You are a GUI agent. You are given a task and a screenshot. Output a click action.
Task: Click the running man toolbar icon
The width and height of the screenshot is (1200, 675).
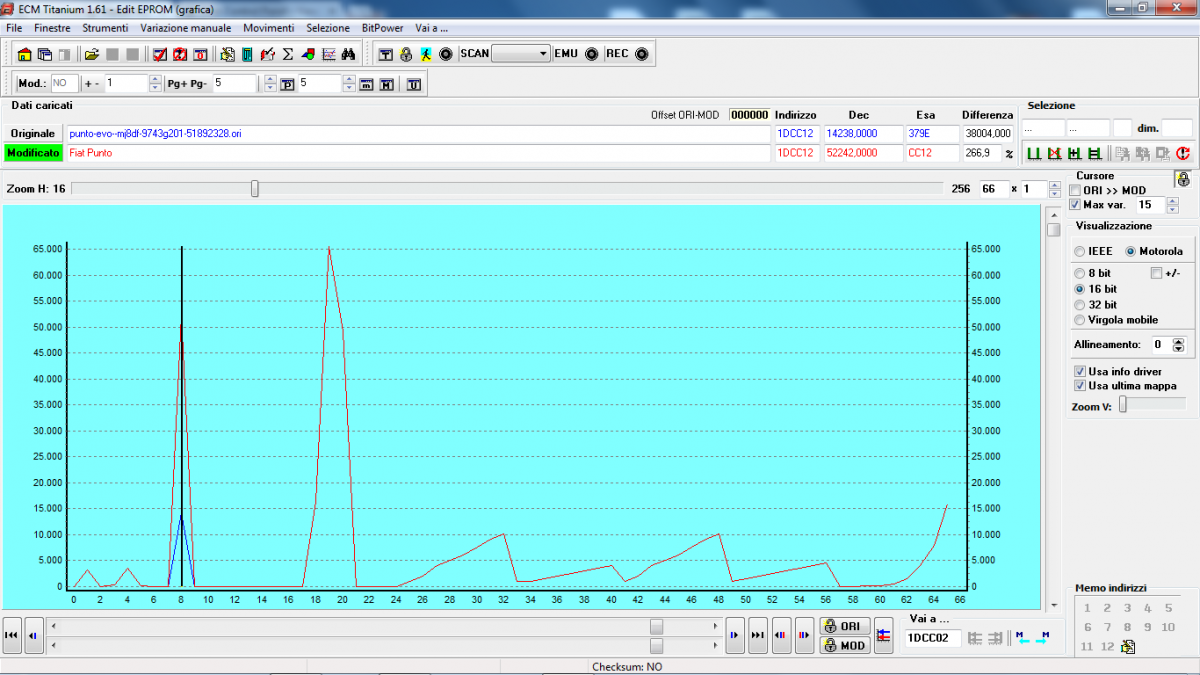(x=426, y=54)
